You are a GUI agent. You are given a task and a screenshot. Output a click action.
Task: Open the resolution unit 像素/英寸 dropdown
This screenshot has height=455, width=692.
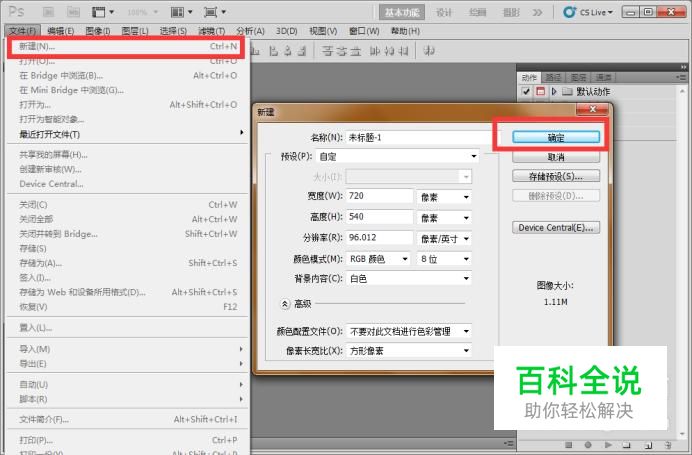click(x=444, y=239)
